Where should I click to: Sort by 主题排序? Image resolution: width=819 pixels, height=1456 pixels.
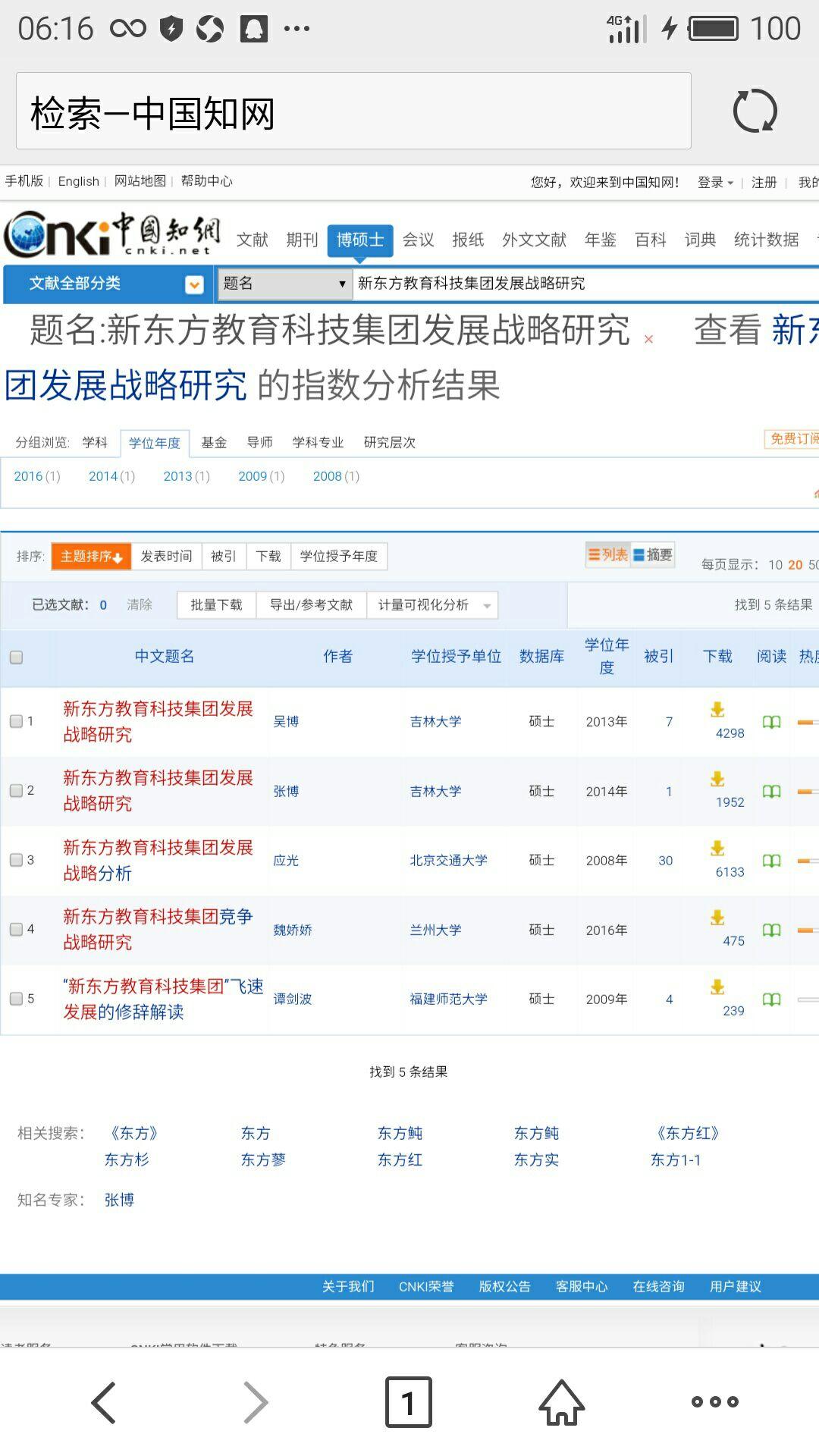[91, 557]
